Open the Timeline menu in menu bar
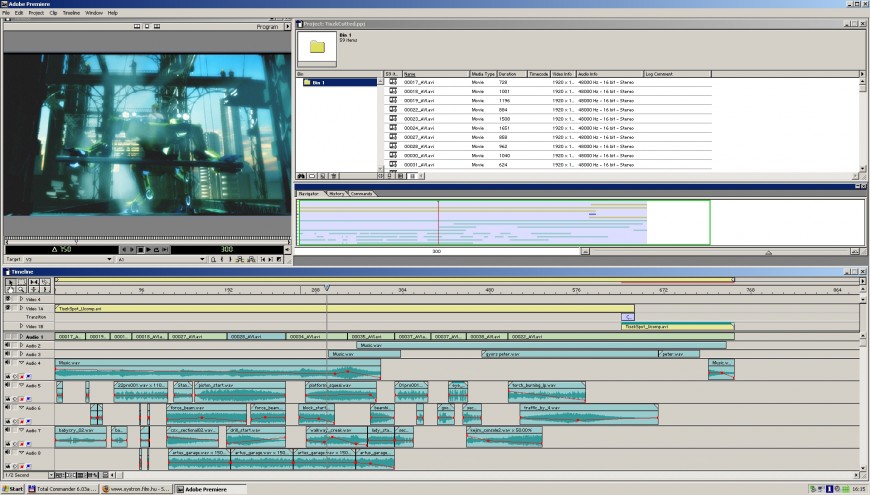Image resolution: width=870 pixels, height=495 pixels. [71, 13]
